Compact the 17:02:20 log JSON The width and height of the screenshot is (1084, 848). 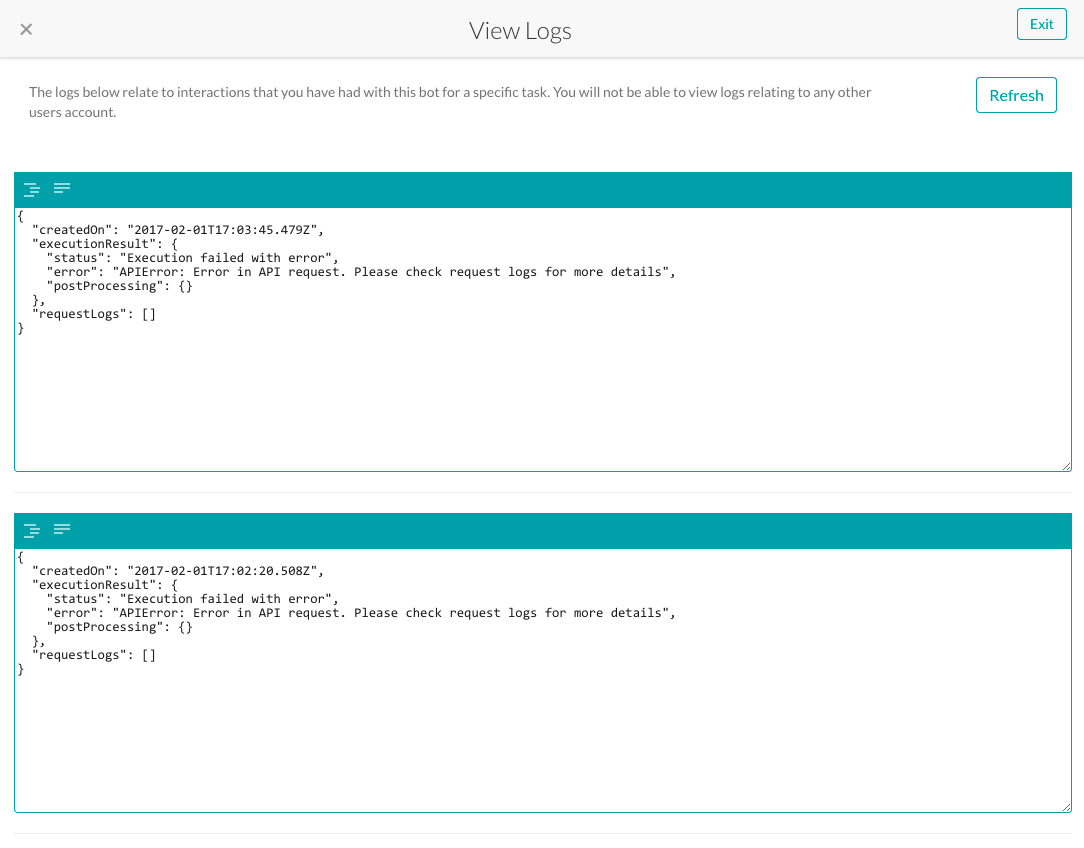click(62, 529)
